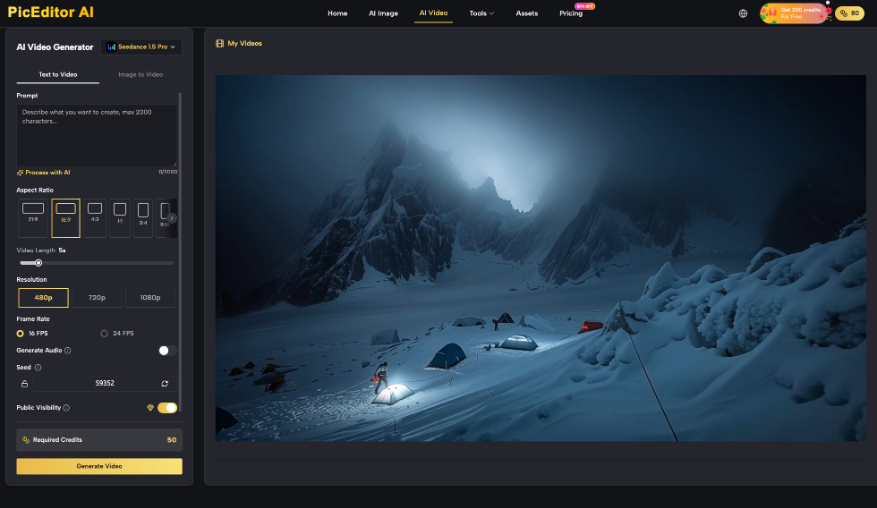Screen dimensions: 877x508
Task: Choose 720p resolution
Action: pos(97,298)
